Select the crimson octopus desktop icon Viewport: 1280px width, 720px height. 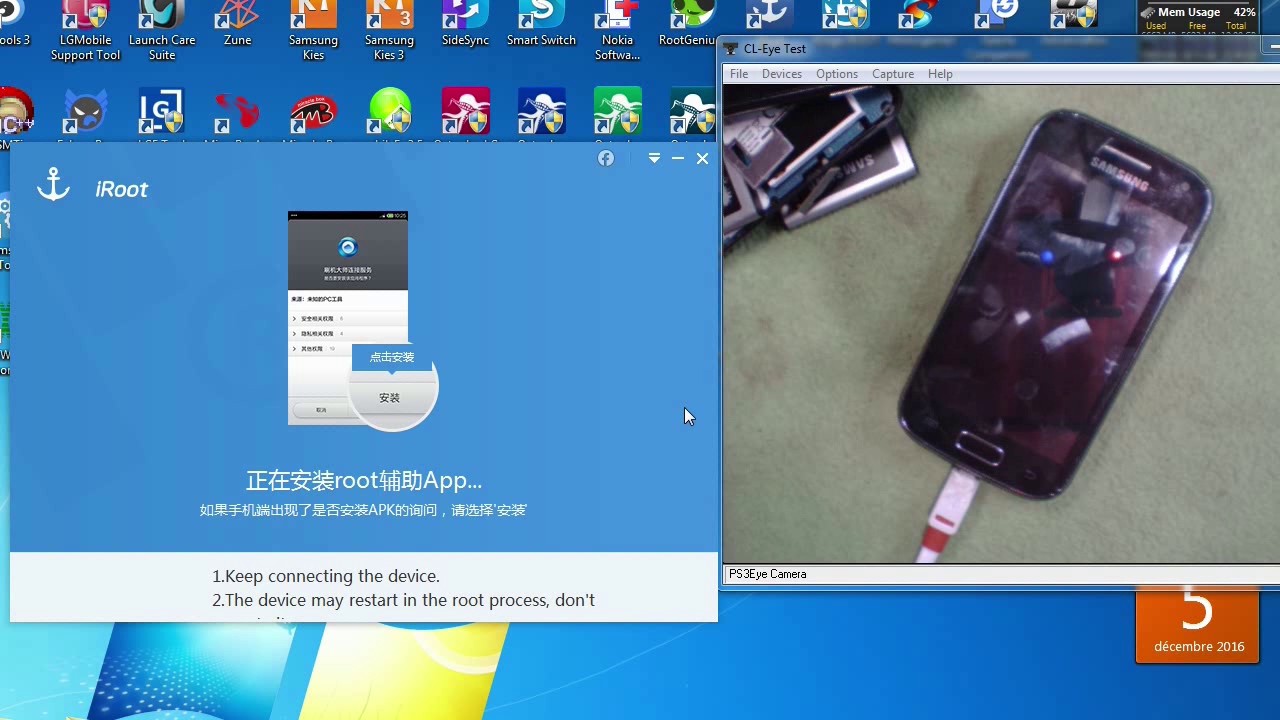(465, 112)
